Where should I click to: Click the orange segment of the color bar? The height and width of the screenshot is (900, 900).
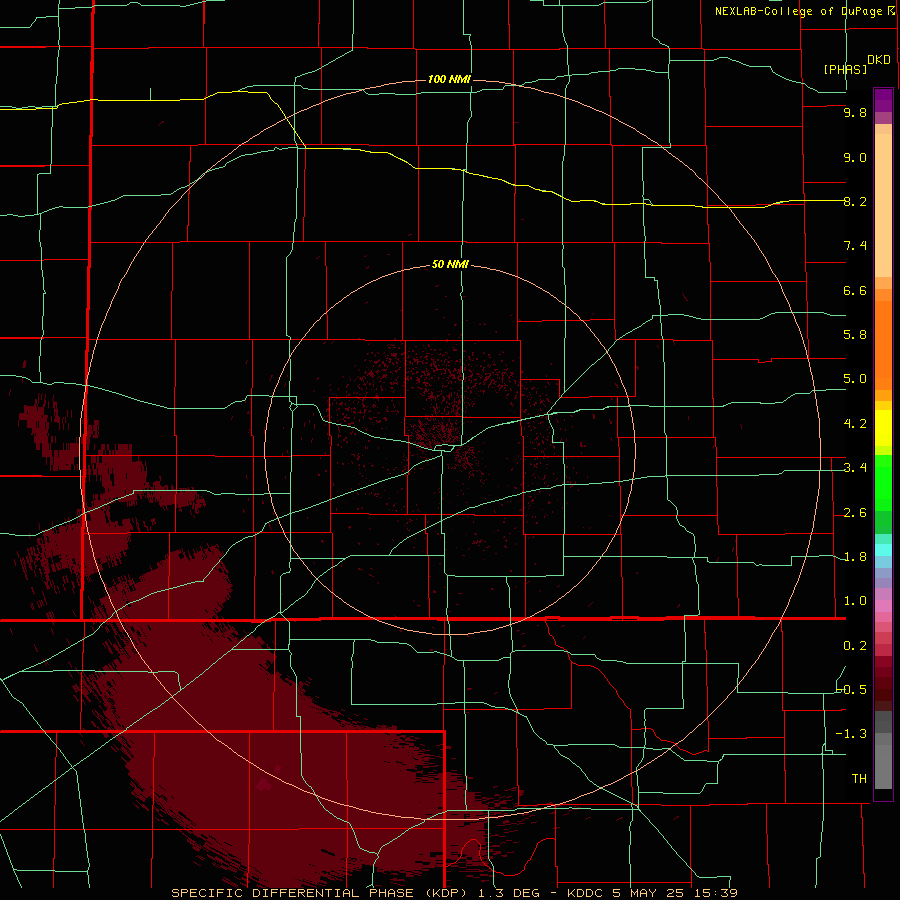[883, 346]
